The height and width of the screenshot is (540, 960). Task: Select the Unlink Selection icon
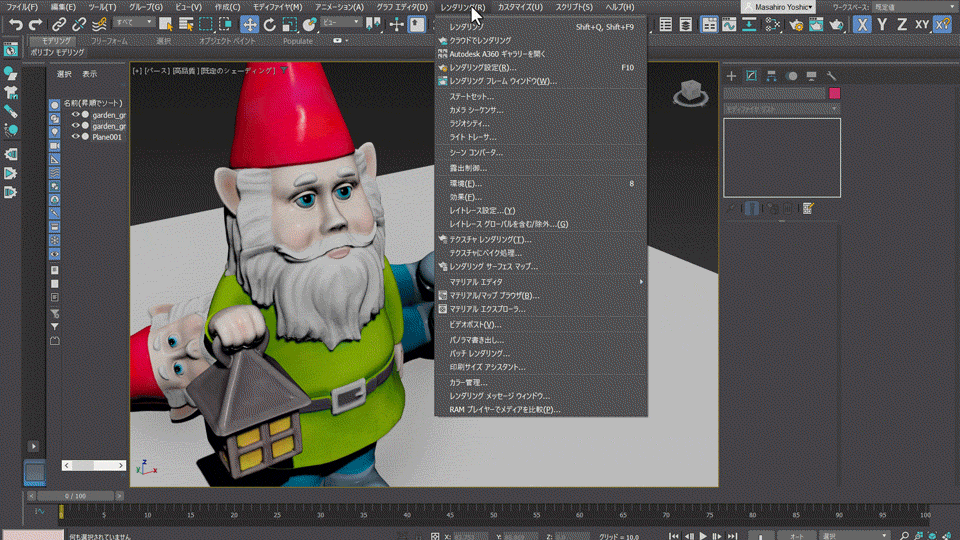(x=79, y=24)
